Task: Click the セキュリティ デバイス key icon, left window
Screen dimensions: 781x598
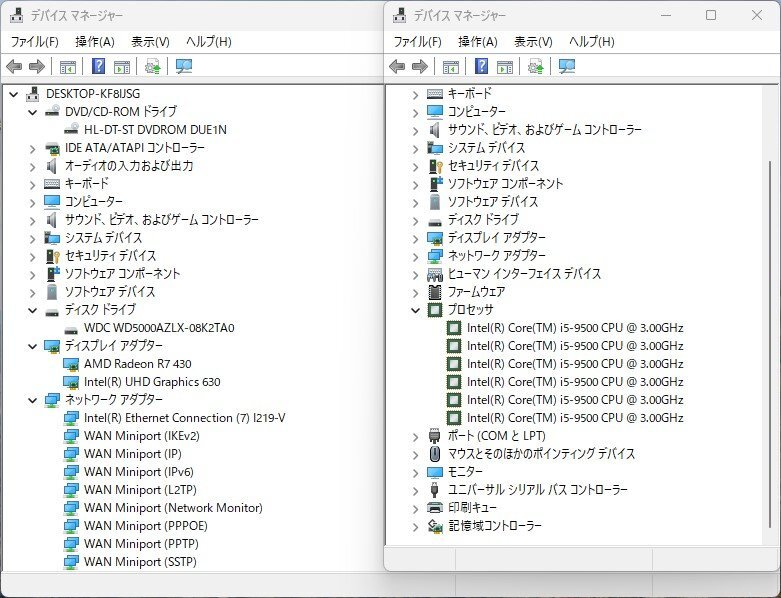Action: pos(52,256)
